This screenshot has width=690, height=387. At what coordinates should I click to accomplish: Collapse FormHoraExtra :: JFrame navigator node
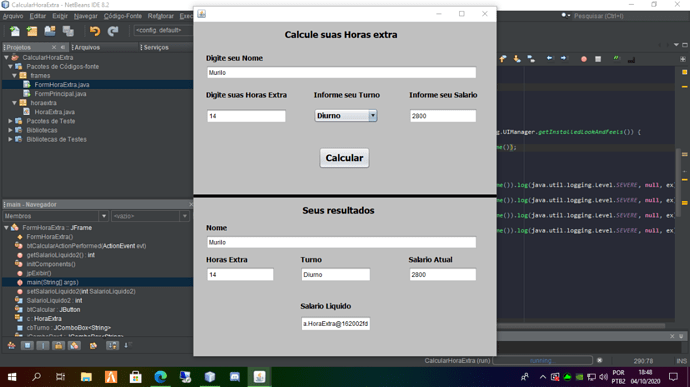pyautogui.click(x=6, y=228)
